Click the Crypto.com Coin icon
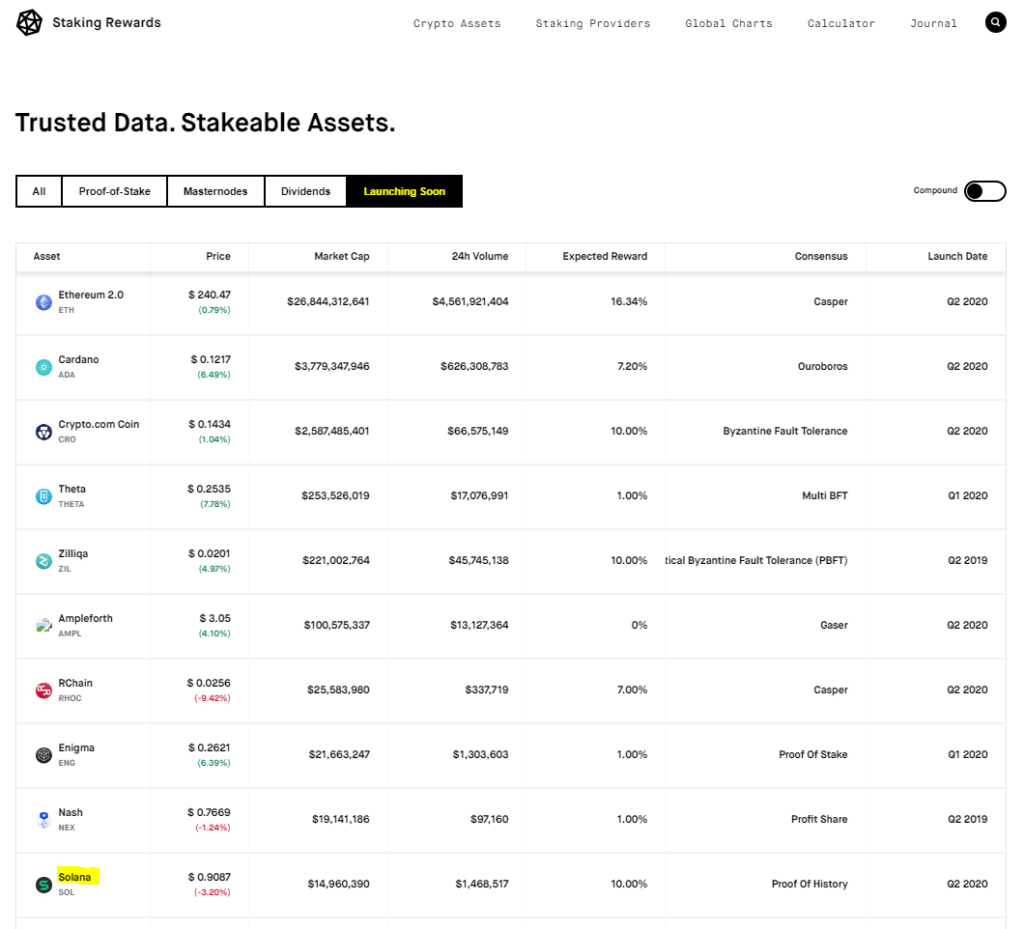The width and height of the screenshot is (1024, 929). click(x=44, y=432)
